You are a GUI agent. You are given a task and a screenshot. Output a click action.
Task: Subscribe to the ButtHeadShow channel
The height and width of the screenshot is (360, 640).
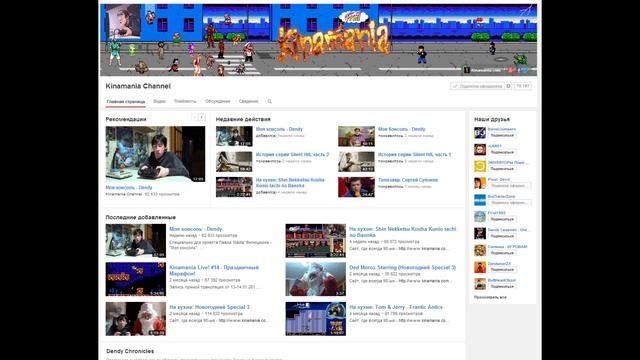502,286
